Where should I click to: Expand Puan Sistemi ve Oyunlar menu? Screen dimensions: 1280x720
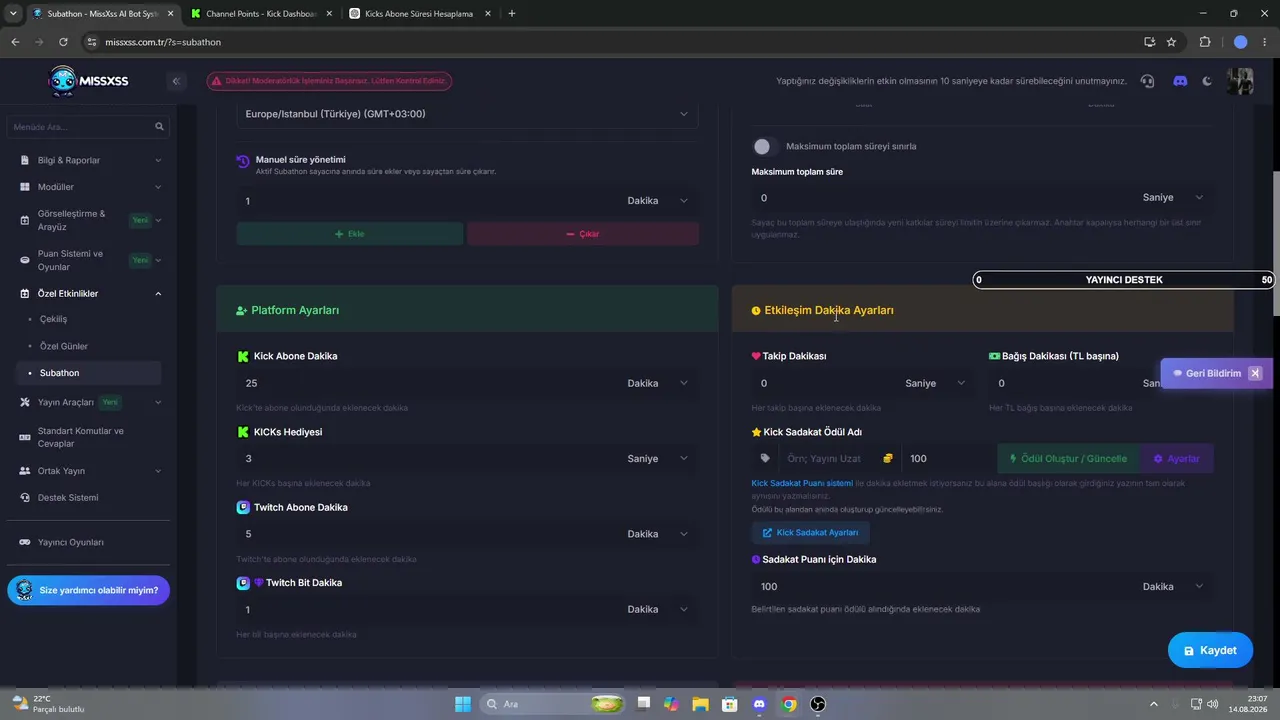tap(90, 260)
